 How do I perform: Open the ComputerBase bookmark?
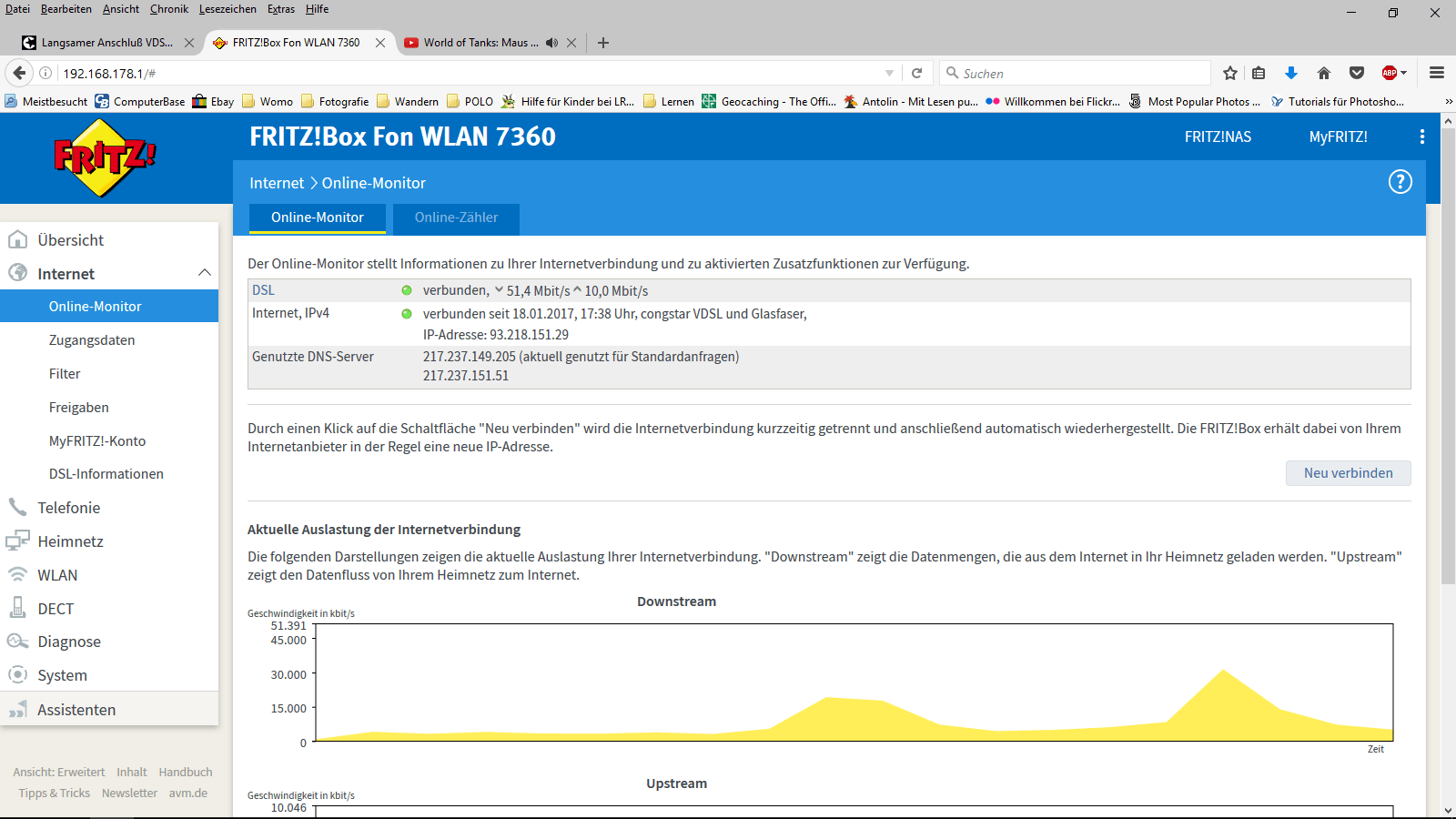tap(140, 102)
